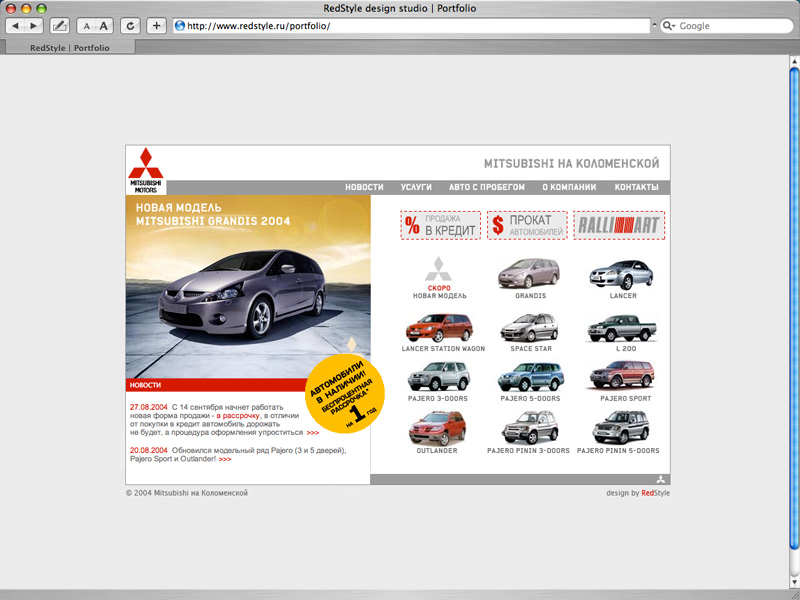Screen dimensions: 800x600
Task: Select the RedStyle | Portfolio tab
Action: point(70,48)
